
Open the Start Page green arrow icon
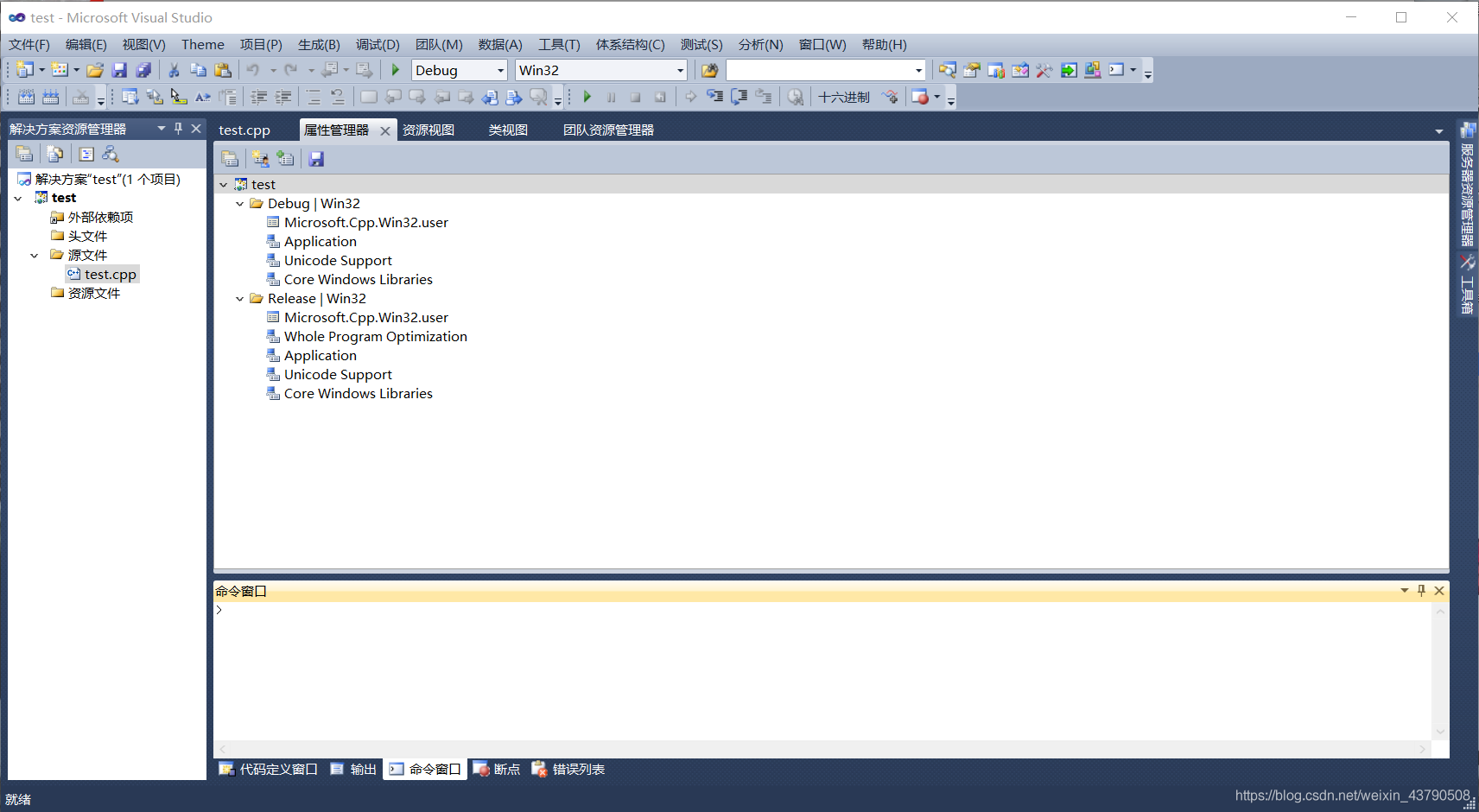(1069, 70)
